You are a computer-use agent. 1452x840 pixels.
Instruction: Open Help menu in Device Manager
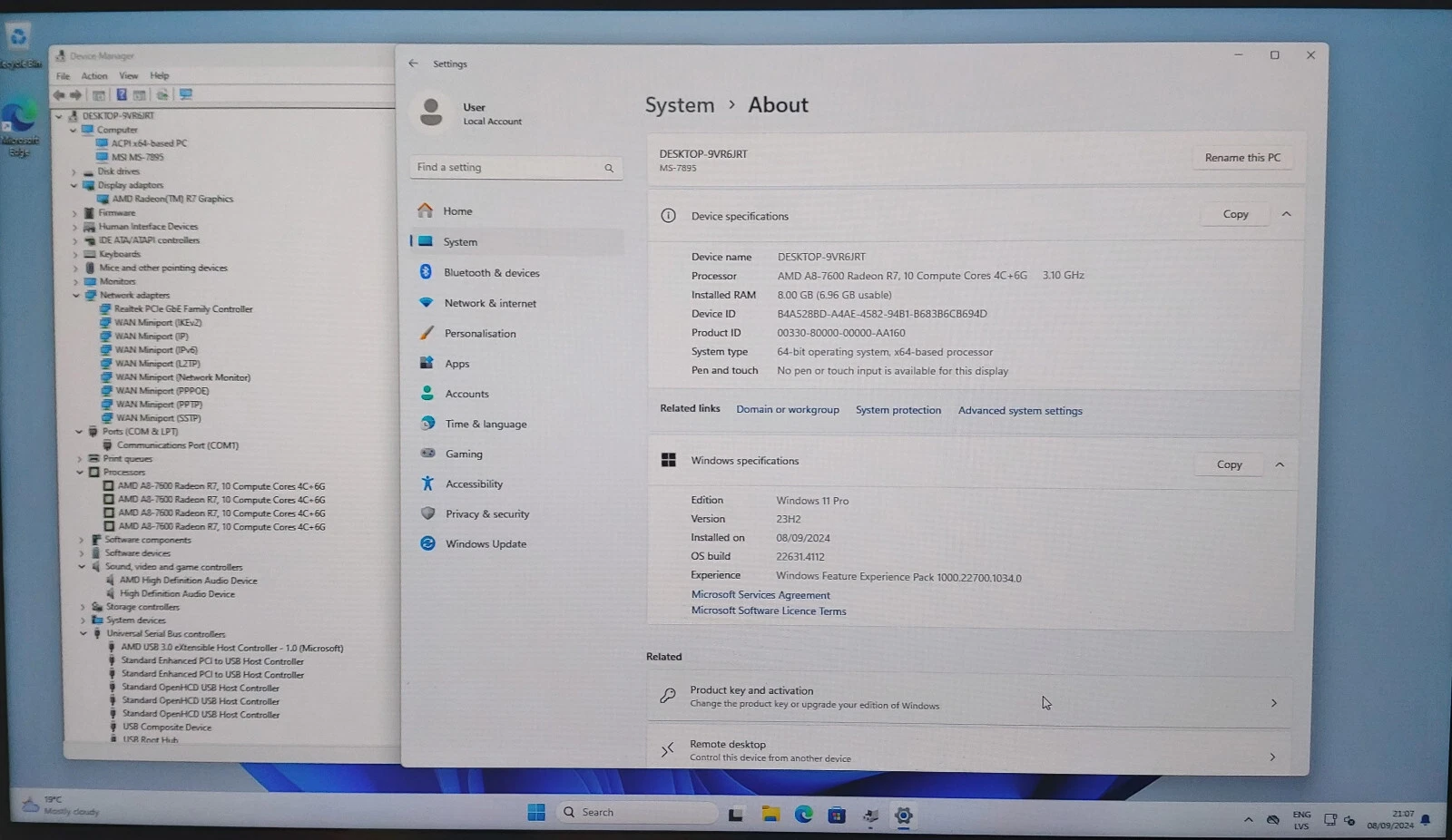[160, 76]
